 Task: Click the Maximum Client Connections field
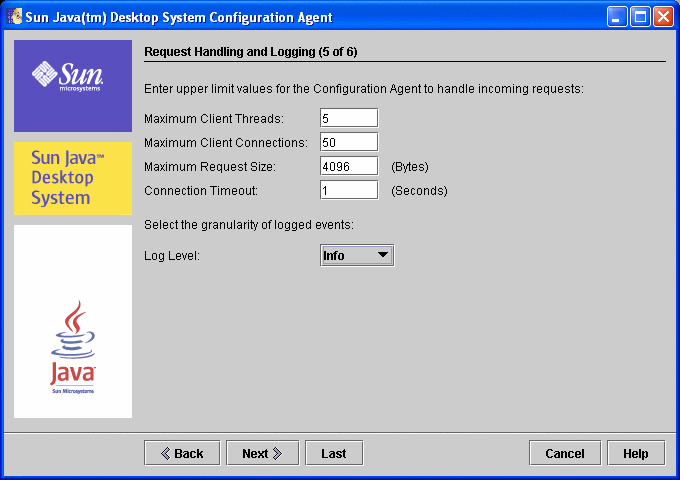click(x=349, y=142)
